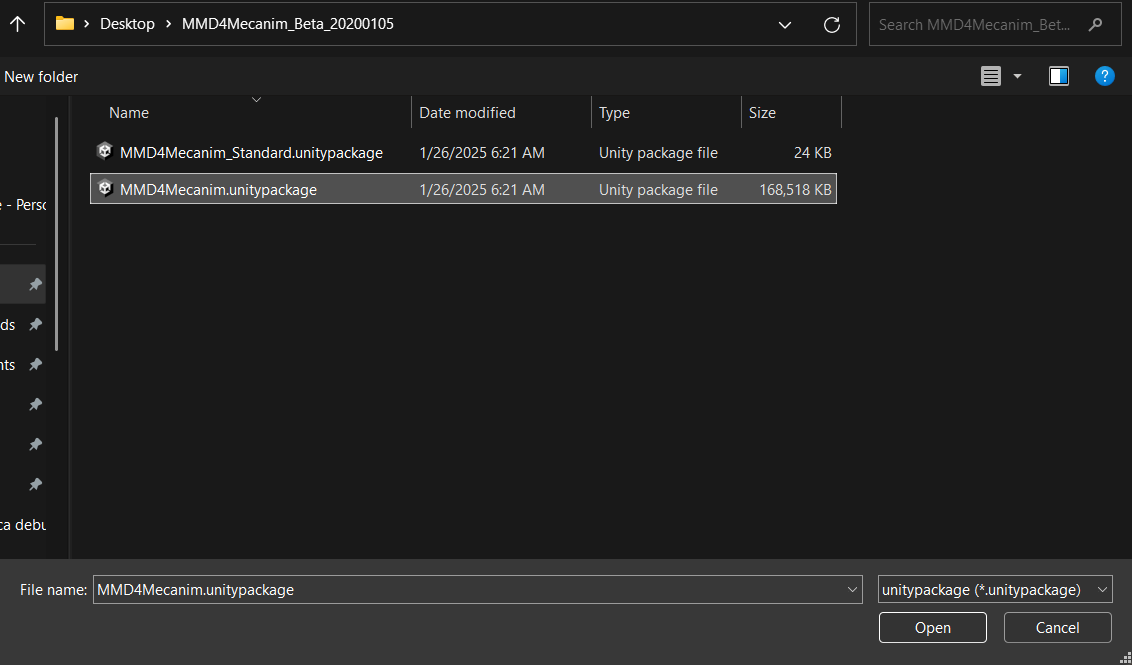This screenshot has width=1132, height=665.
Task: Open the unitypackage file type dropdown
Action: pyautogui.click(x=1102, y=590)
